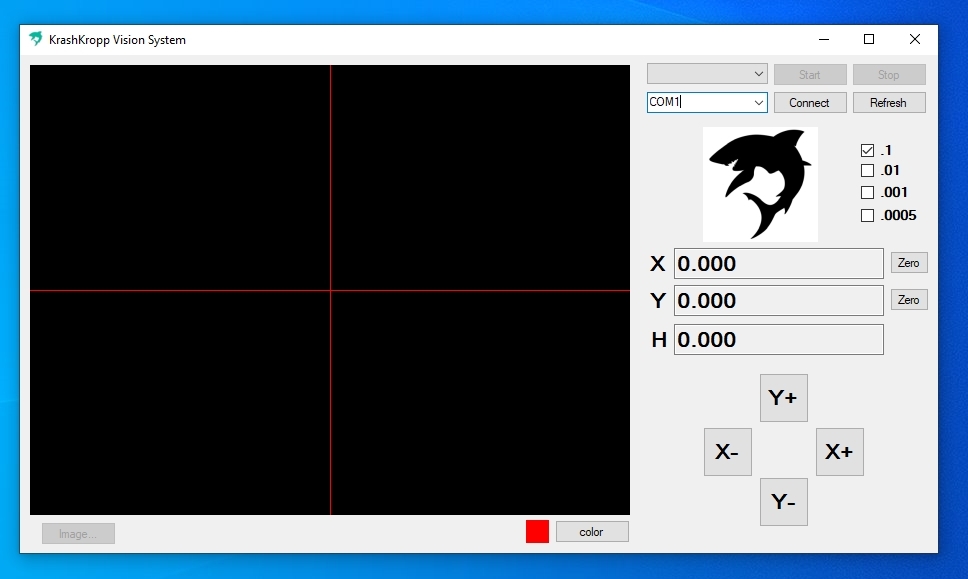Zero the Y axis value

[909, 300]
